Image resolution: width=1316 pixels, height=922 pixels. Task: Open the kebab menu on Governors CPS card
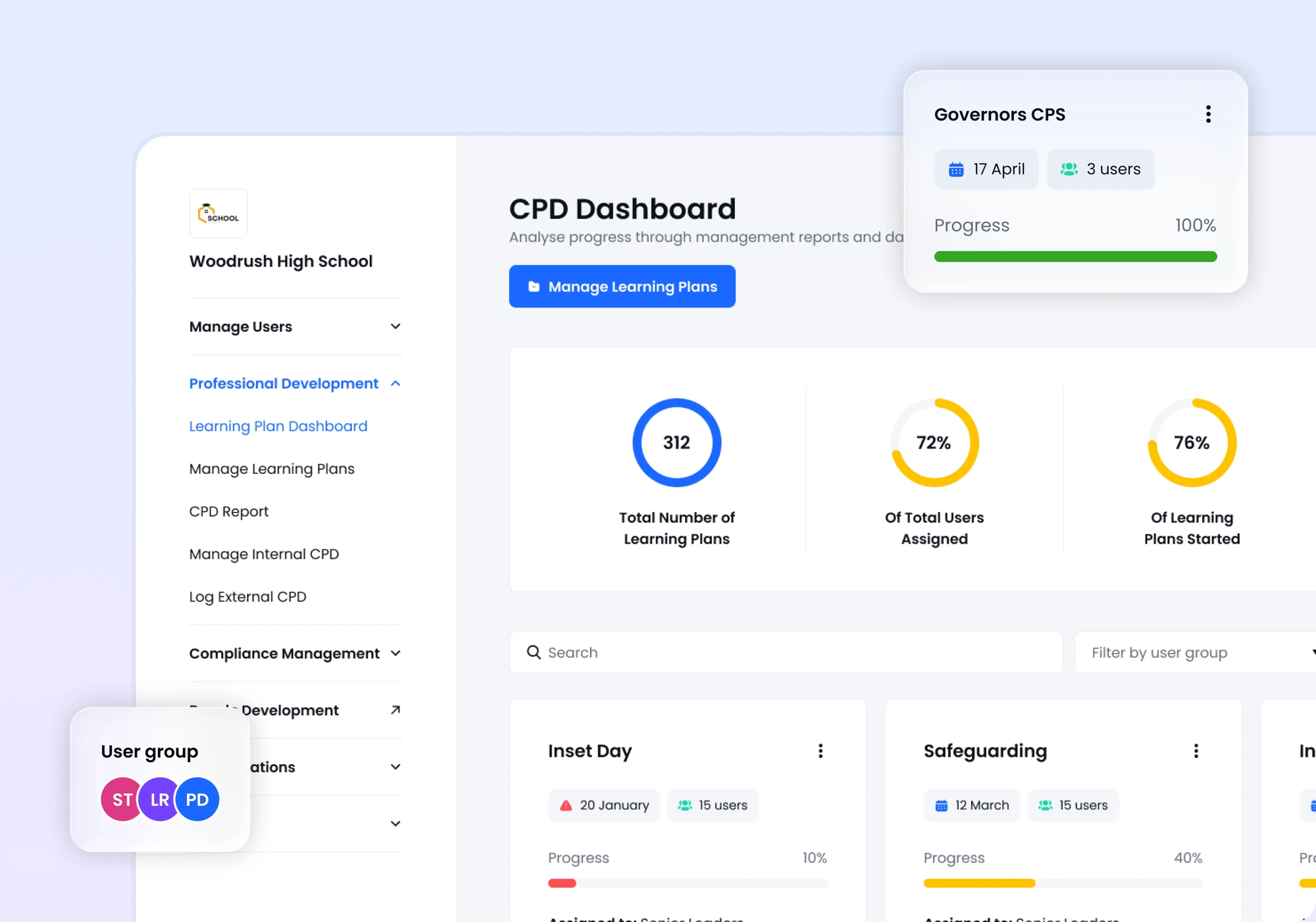pos(1208,113)
